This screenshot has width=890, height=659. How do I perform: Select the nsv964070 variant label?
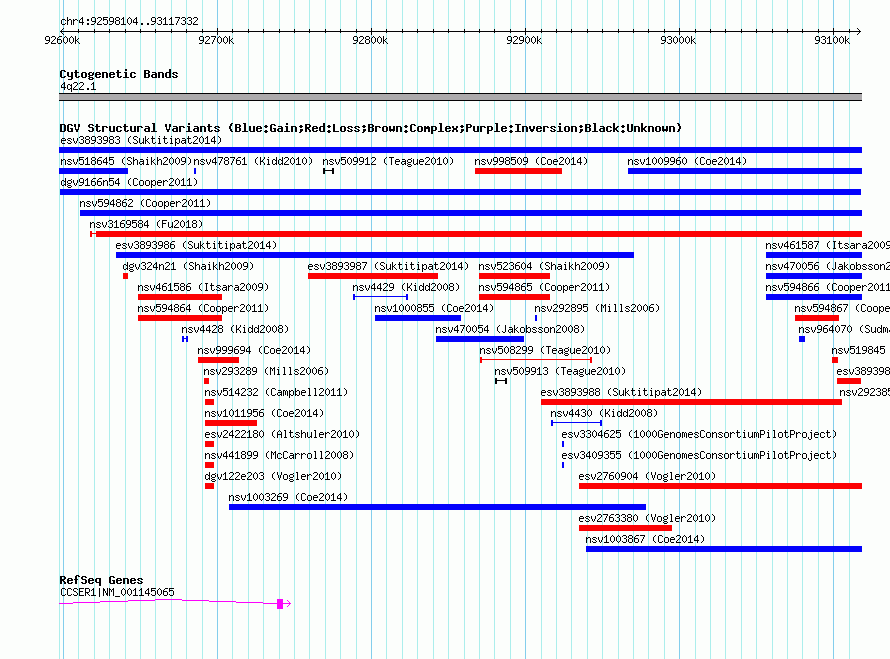tap(843, 329)
